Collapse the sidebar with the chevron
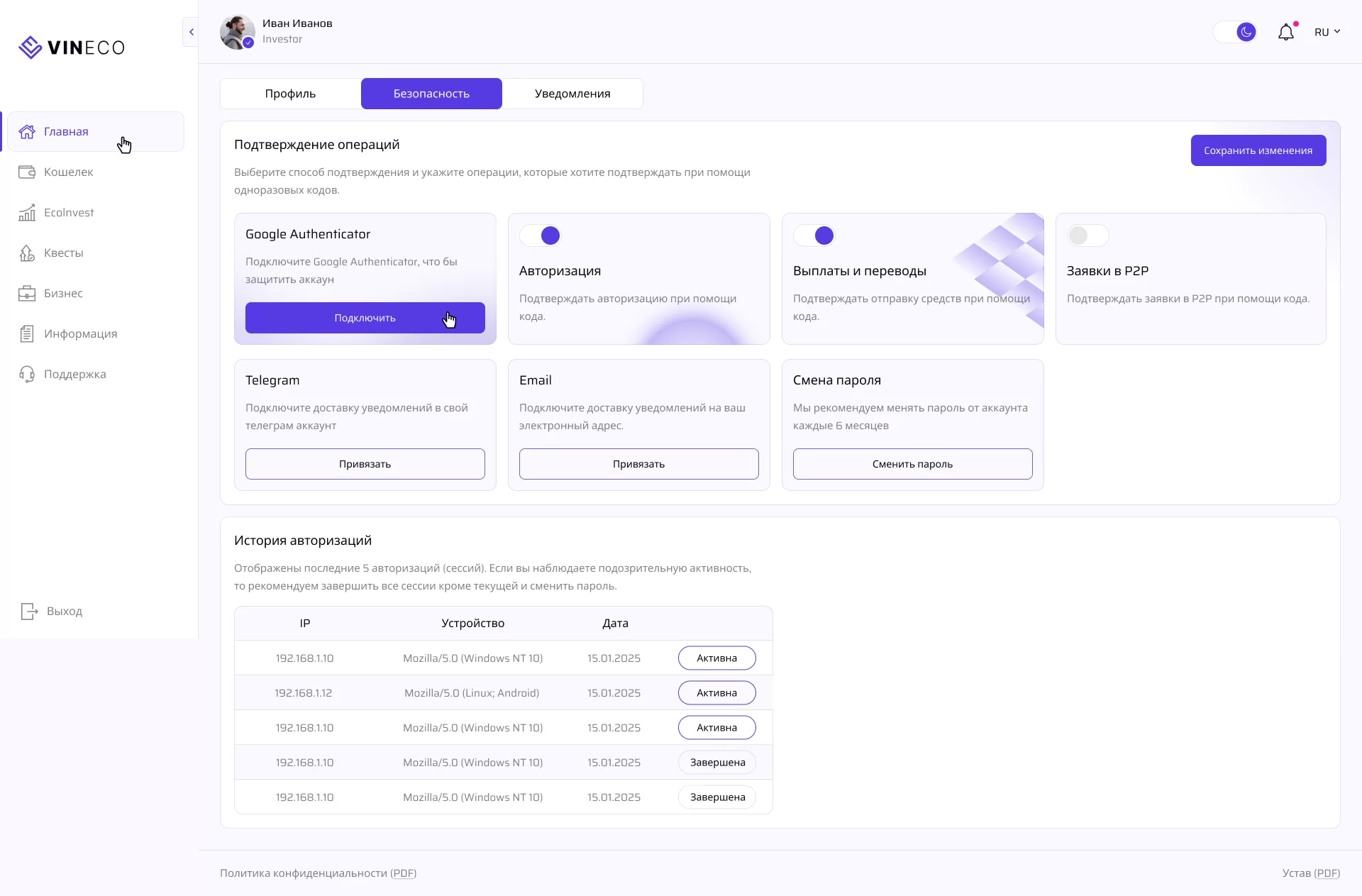The width and height of the screenshot is (1362, 896). click(191, 32)
